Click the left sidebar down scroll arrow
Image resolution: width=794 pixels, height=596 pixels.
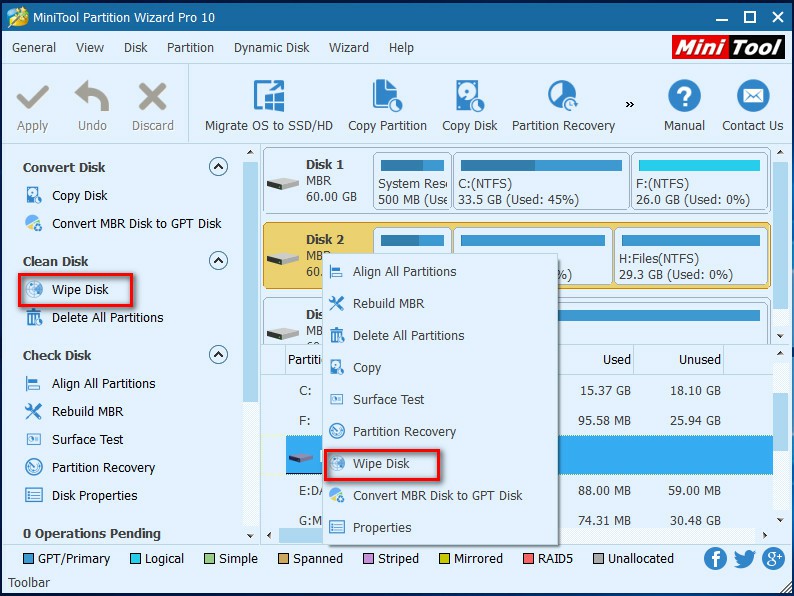pyautogui.click(x=250, y=535)
